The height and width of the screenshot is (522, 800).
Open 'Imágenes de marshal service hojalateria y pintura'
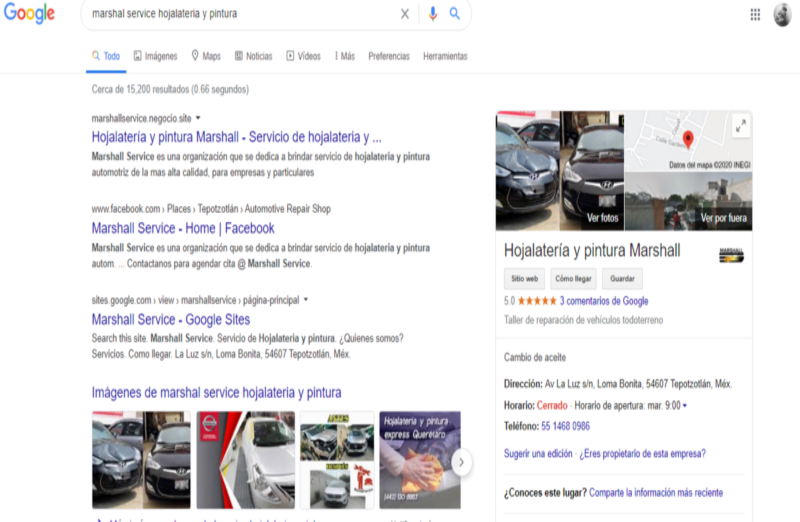[x=216, y=392]
